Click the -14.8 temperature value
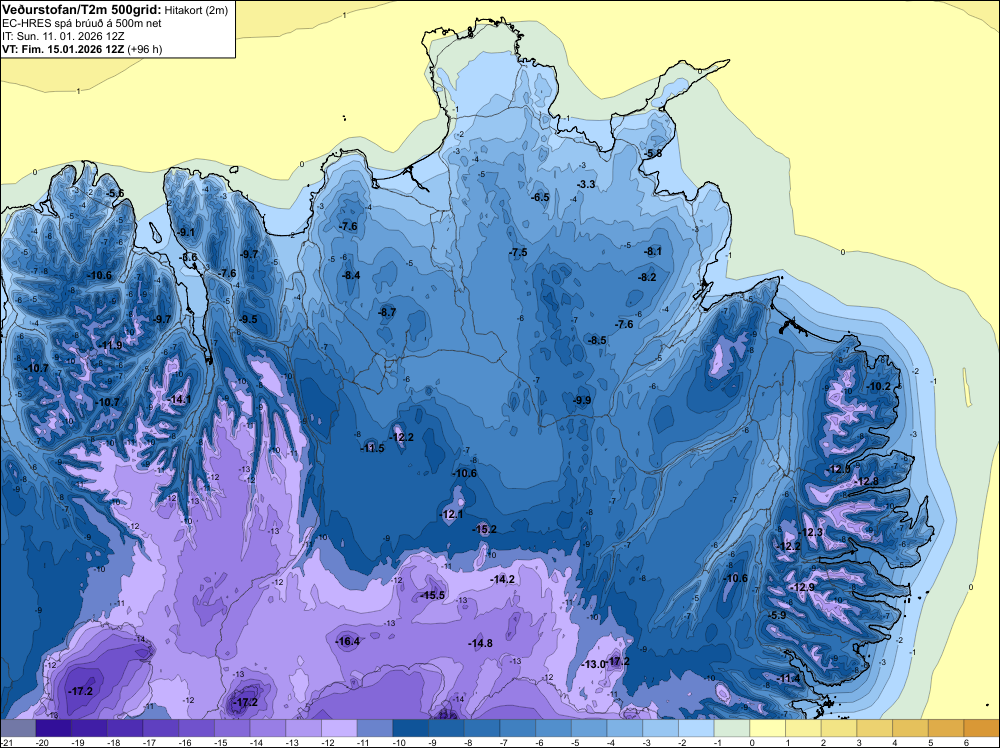The image size is (1000, 748). tap(480, 643)
